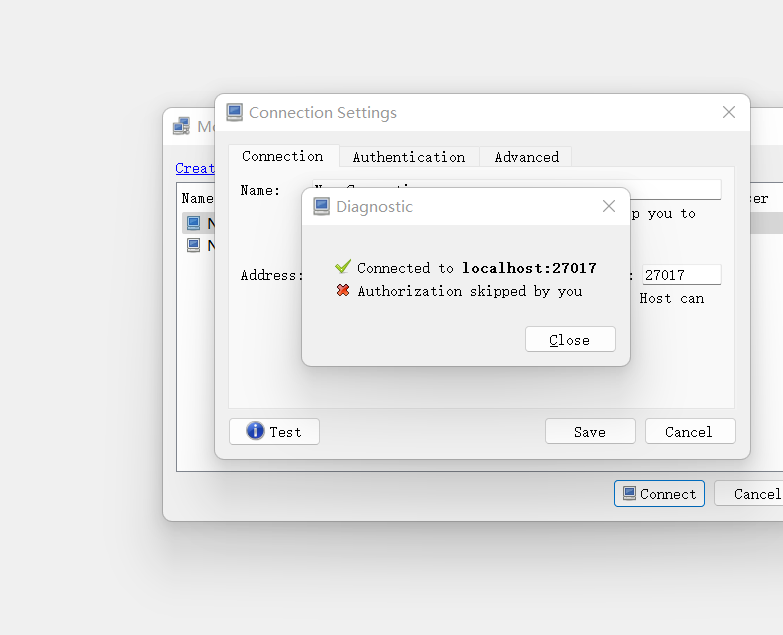Click the Diagnostic dialog title bar icon

pyautogui.click(x=322, y=206)
